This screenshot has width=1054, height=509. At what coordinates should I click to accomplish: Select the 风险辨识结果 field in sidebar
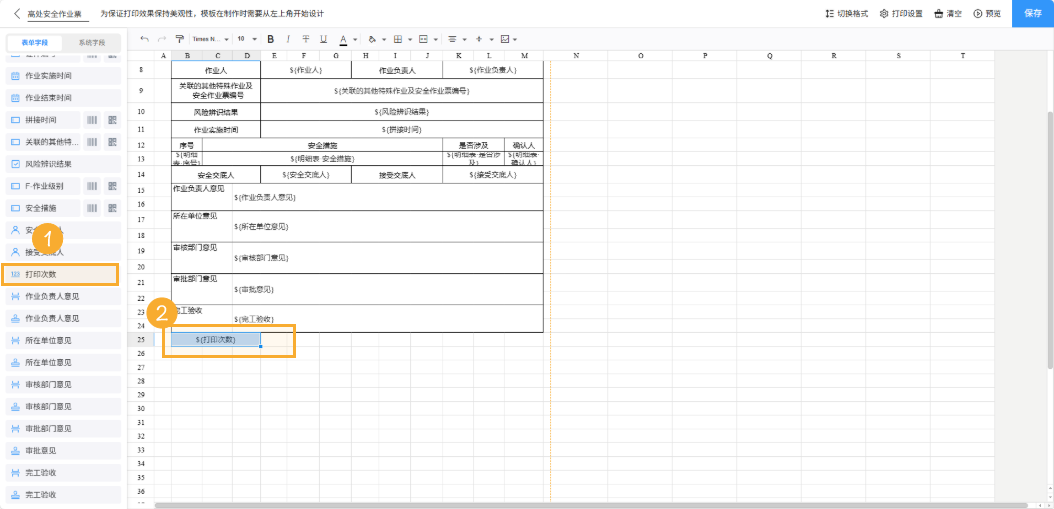click(63, 164)
